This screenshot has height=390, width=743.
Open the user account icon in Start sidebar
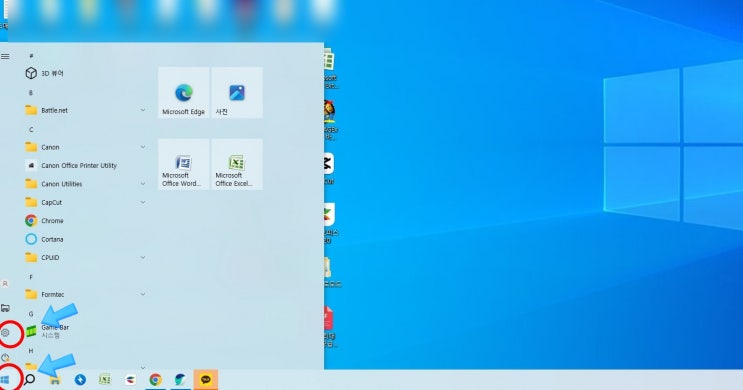point(5,283)
